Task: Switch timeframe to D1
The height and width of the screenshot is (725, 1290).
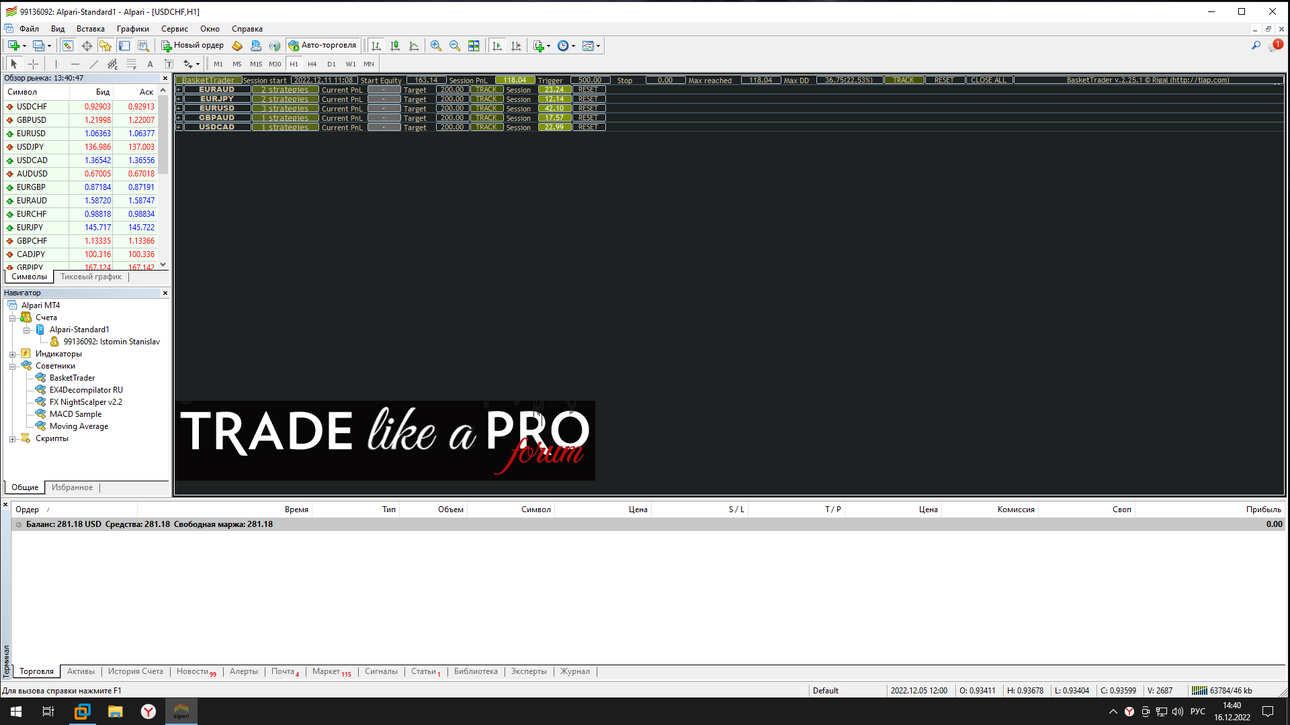Action: (x=331, y=64)
